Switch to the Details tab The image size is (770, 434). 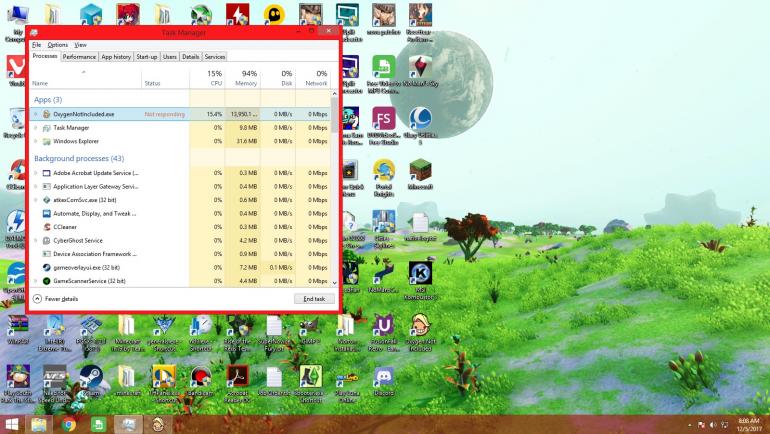pyautogui.click(x=191, y=57)
